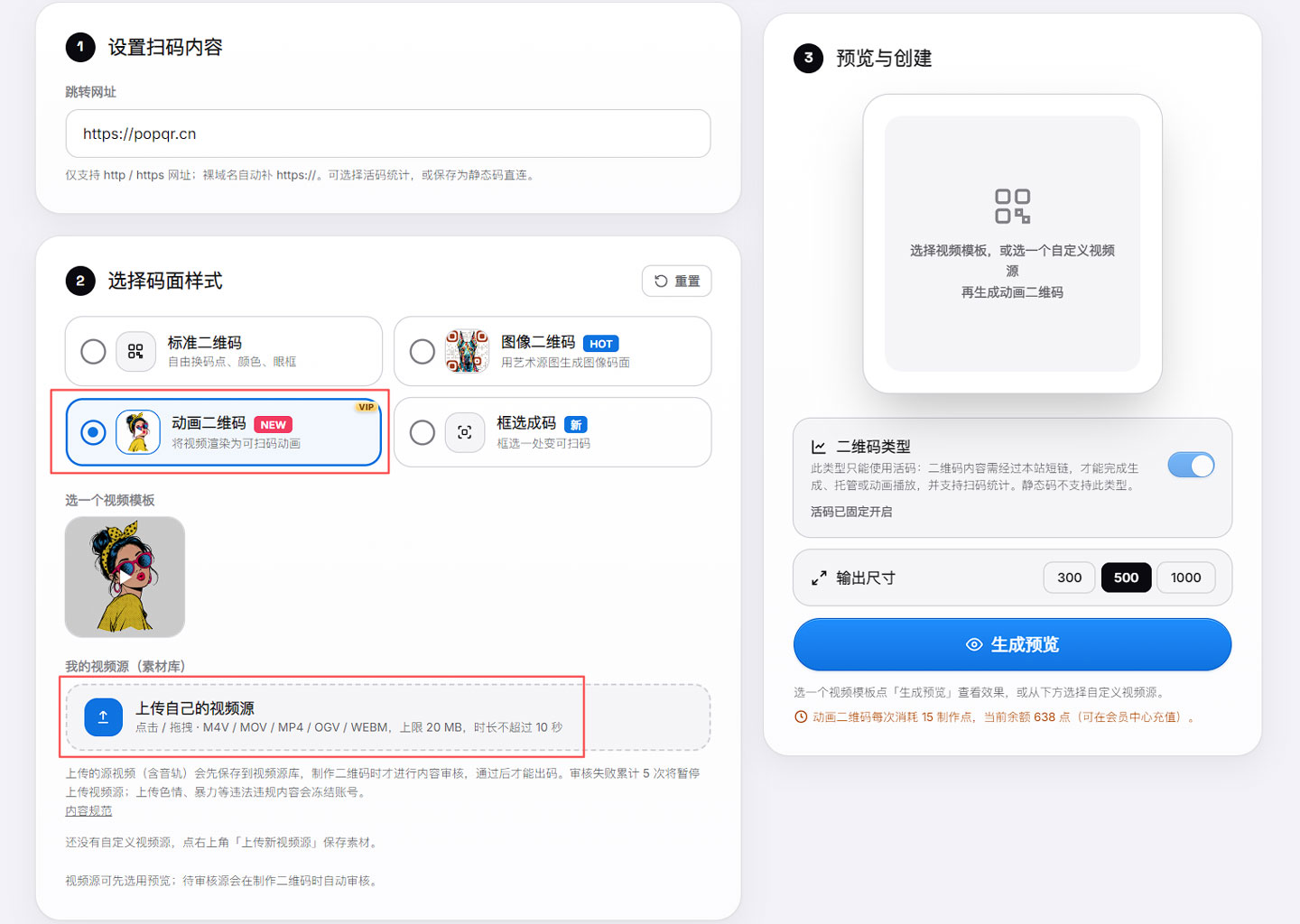Click the VIP badge on 动画二维码
Image resolution: width=1300 pixels, height=924 pixels.
[366, 407]
